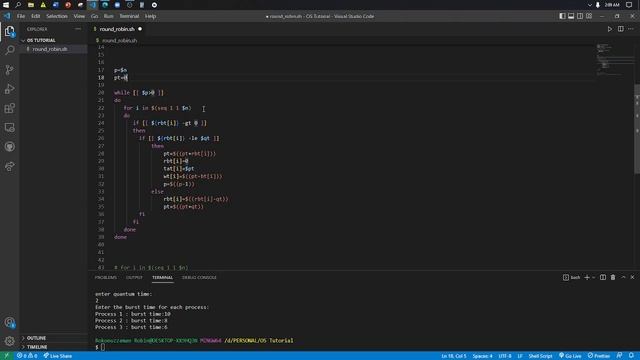Click the feedback icon in the status bar
Screen dimensions: 640x360
(x=620, y=356)
